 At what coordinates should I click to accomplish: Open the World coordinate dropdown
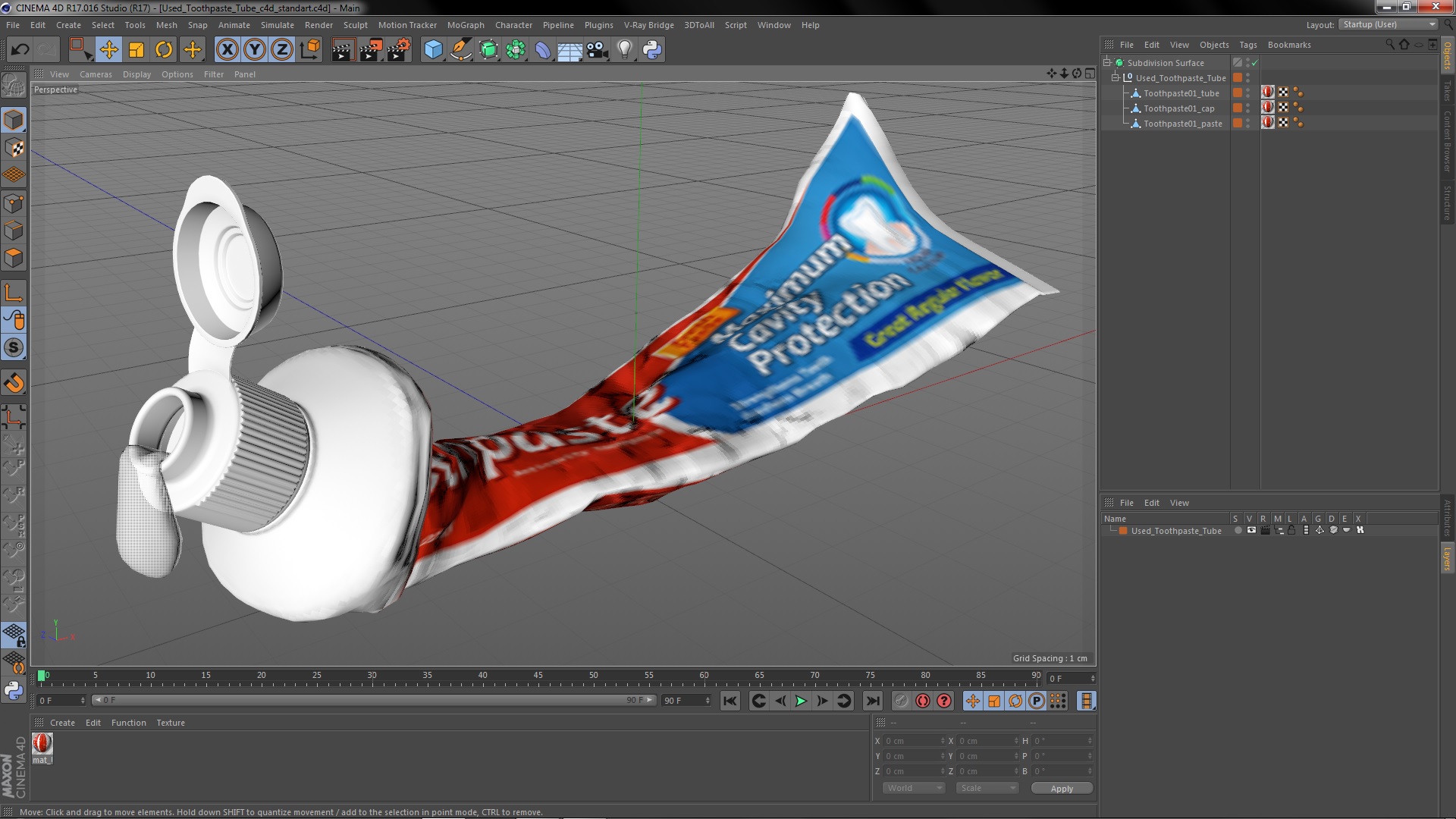click(914, 789)
